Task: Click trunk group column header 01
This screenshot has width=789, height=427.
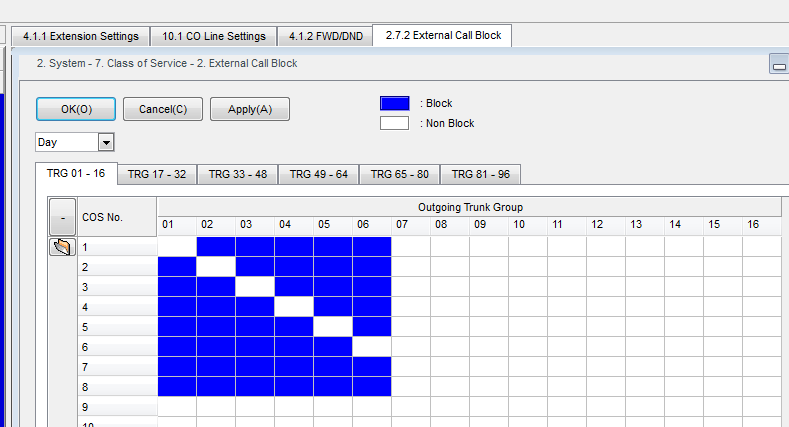Action: pos(177,225)
